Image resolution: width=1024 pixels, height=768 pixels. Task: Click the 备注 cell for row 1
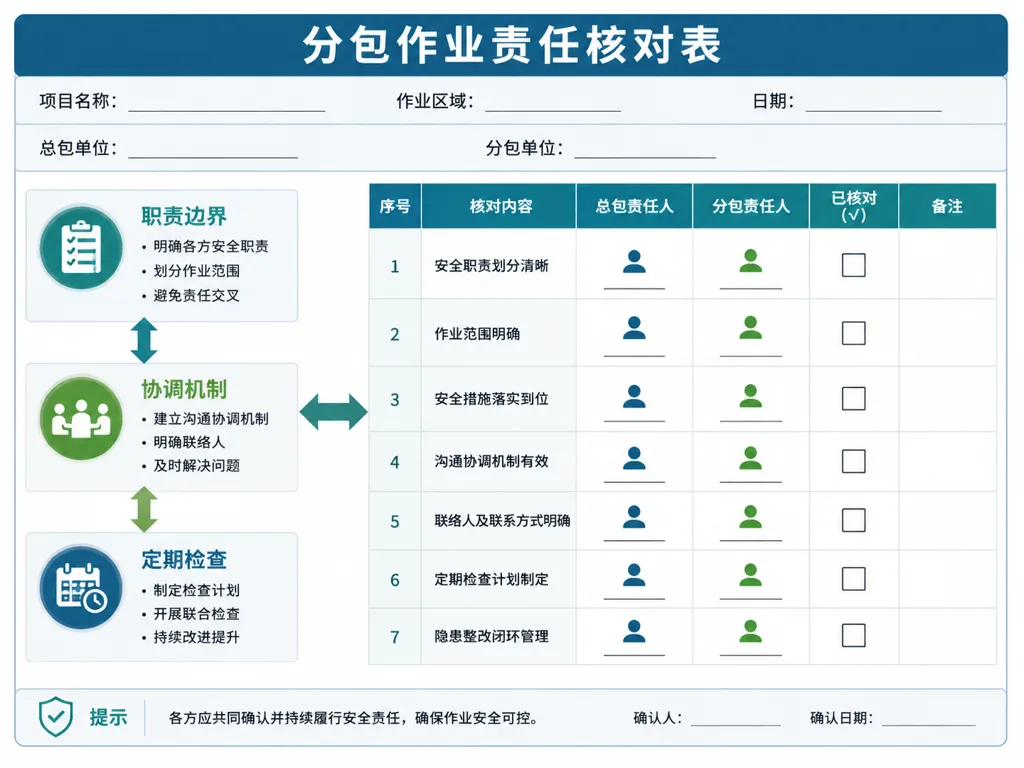tap(948, 264)
